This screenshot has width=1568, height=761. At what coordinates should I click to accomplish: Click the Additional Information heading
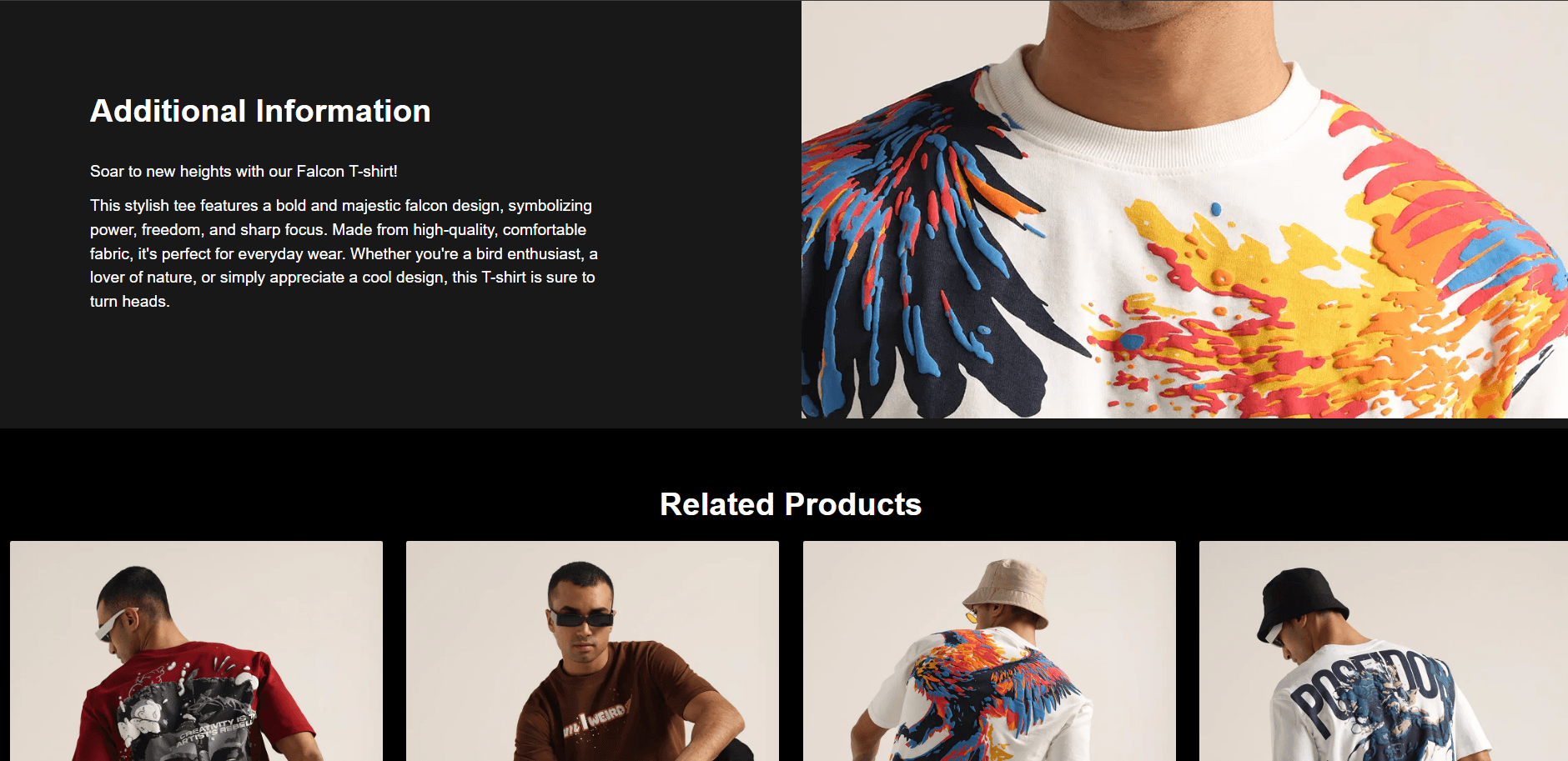click(260, 111)
